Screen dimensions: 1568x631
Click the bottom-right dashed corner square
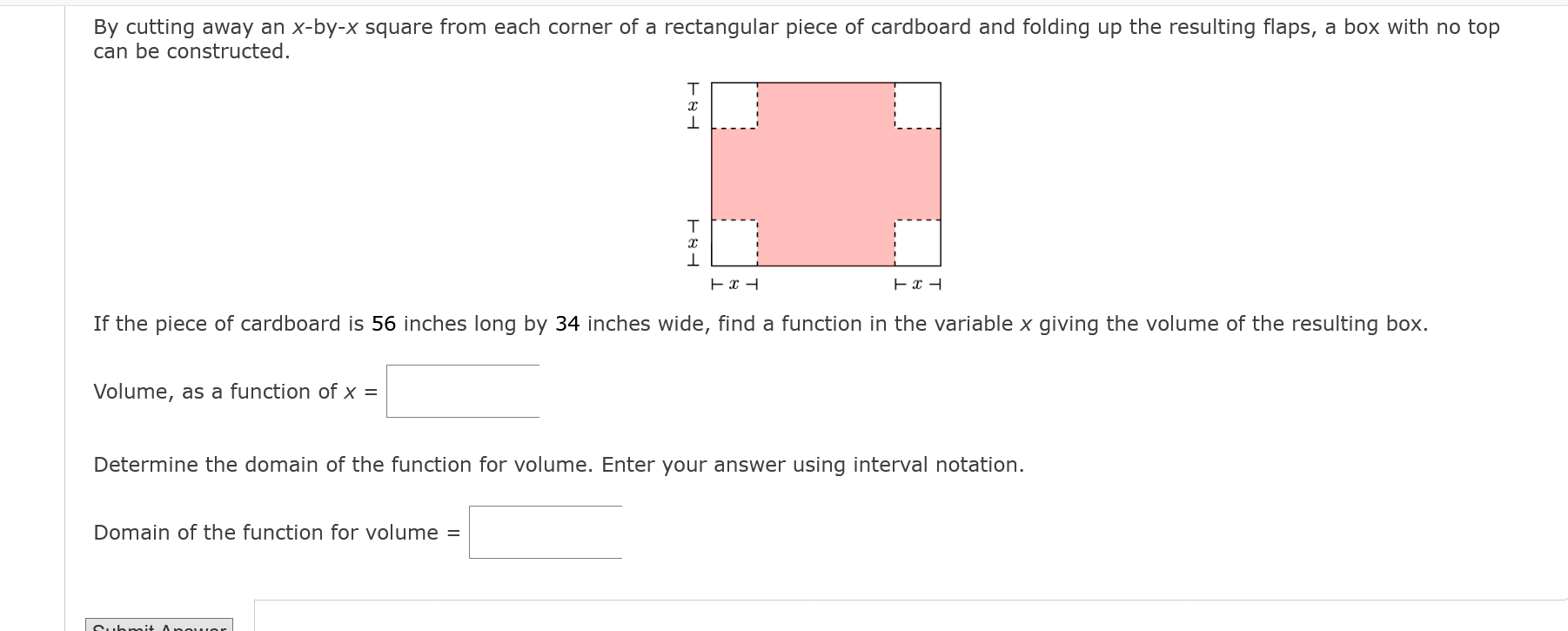[x=918, y=244]
